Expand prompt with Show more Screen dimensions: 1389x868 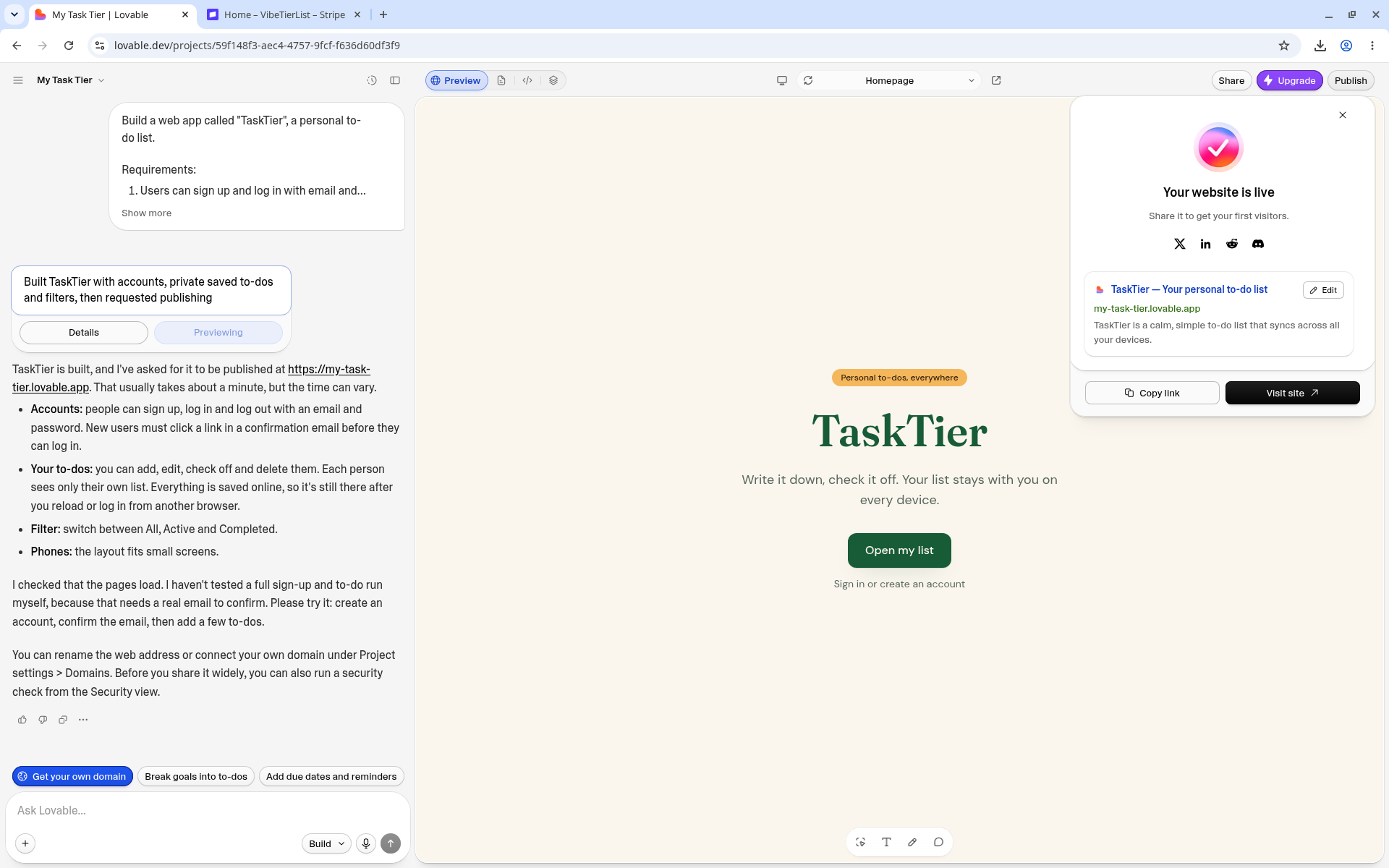[x=146, y=213]
